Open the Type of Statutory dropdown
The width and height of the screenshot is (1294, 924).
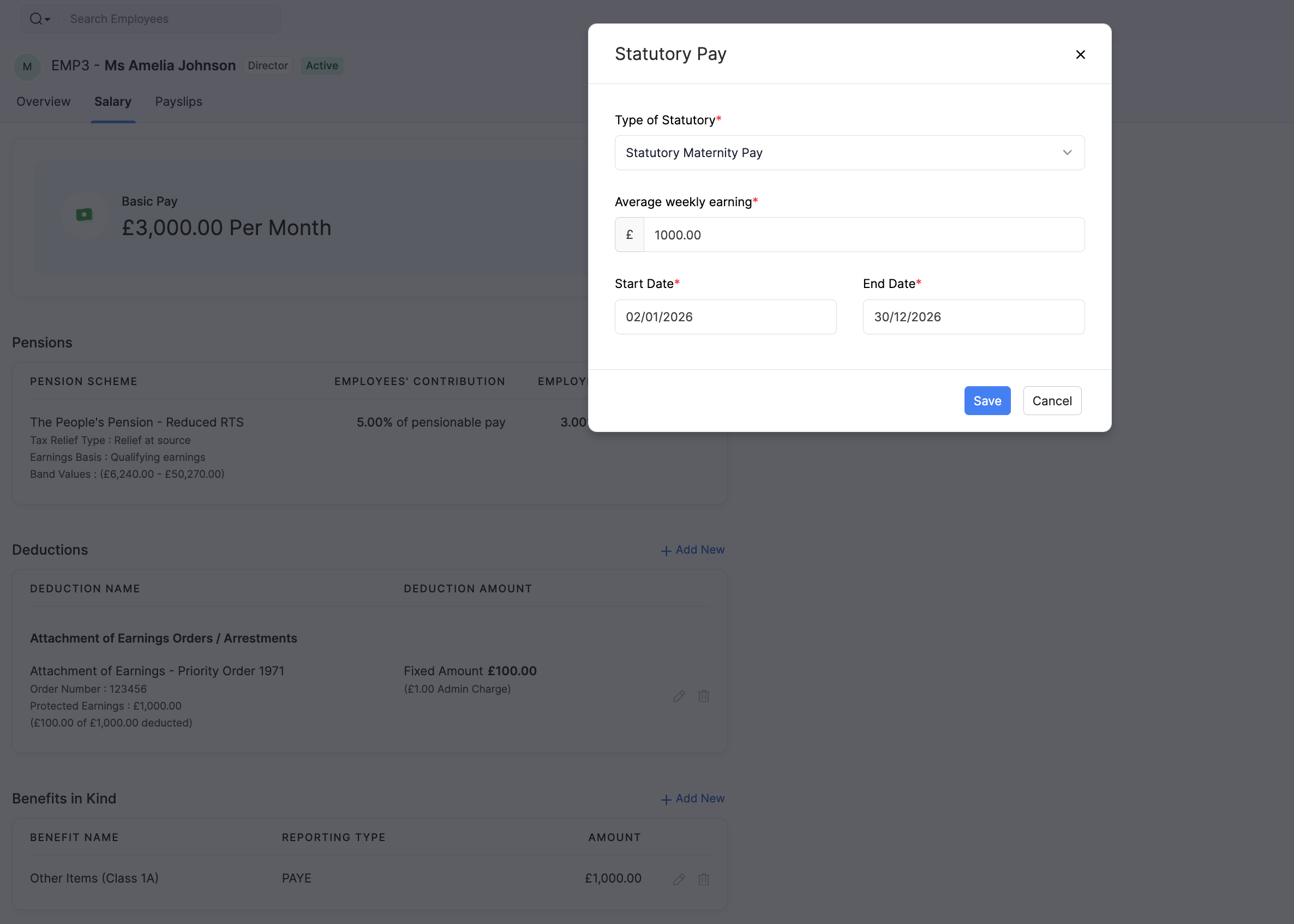click(849, 153)
